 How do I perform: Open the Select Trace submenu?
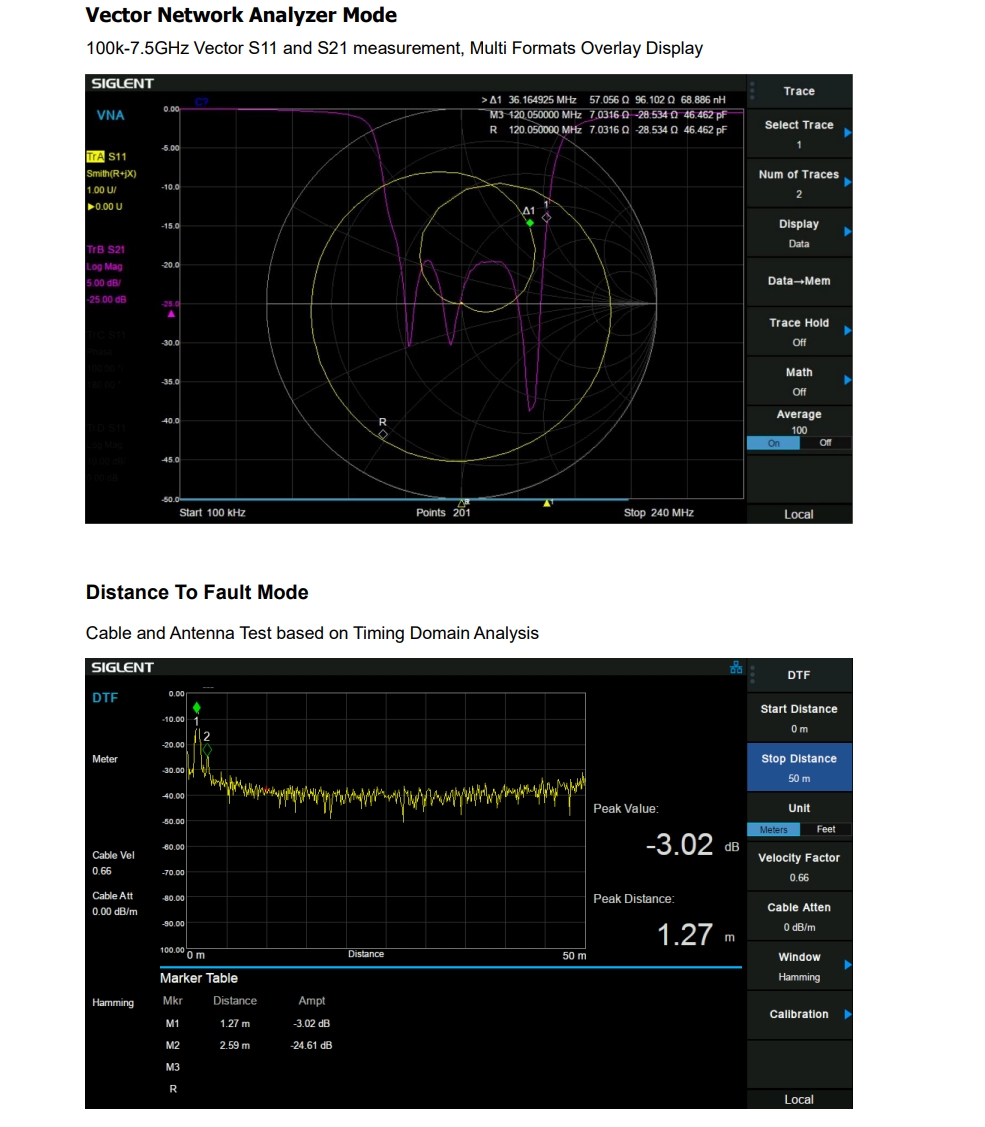pos(799,134)
